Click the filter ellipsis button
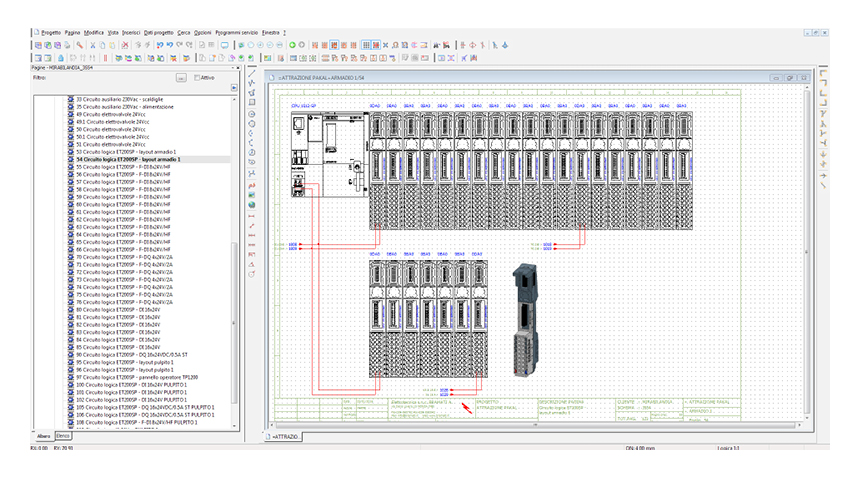 [181, 78]
